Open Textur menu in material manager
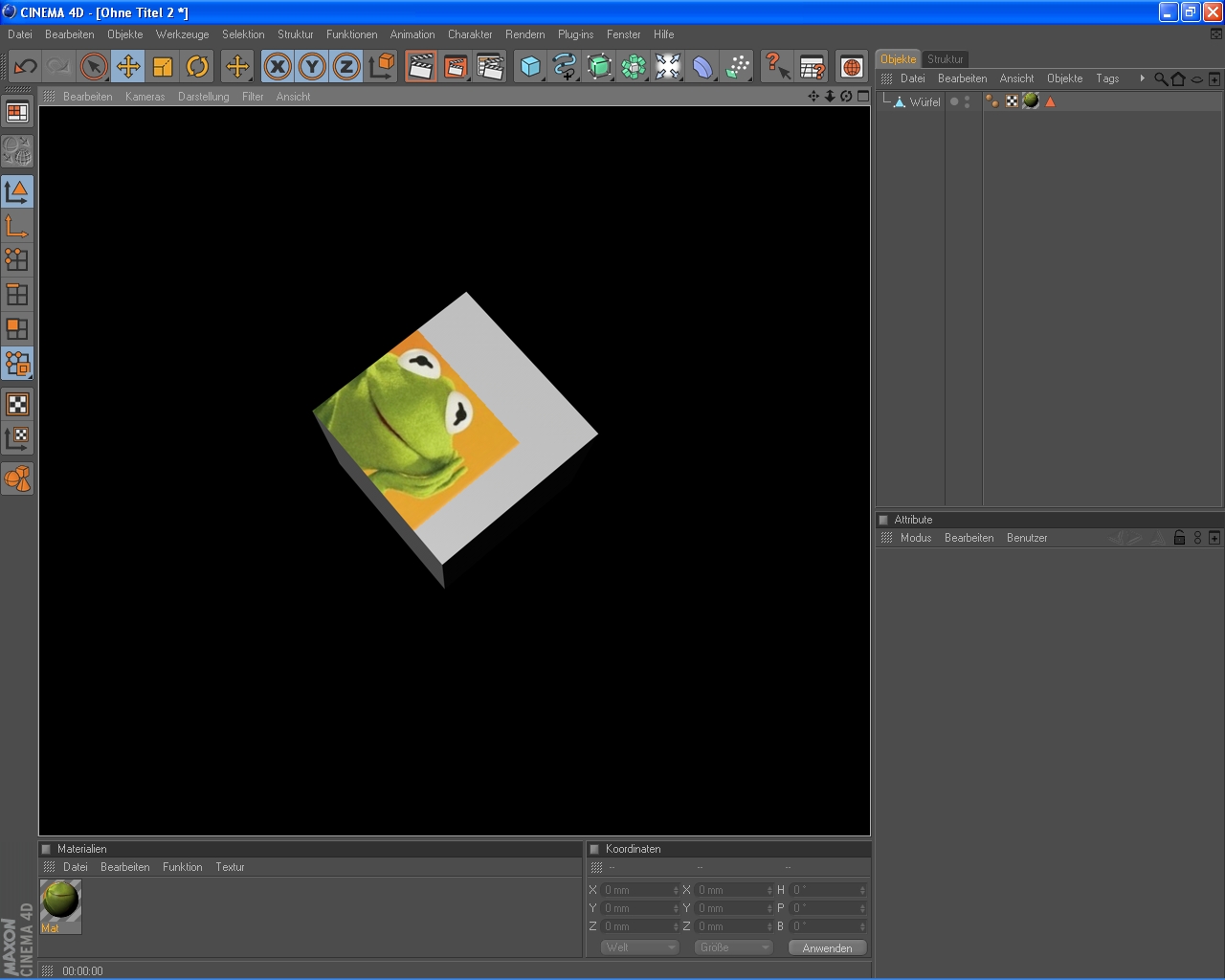Viewport: 1225px width, 980px height. (x=230, y=867)
